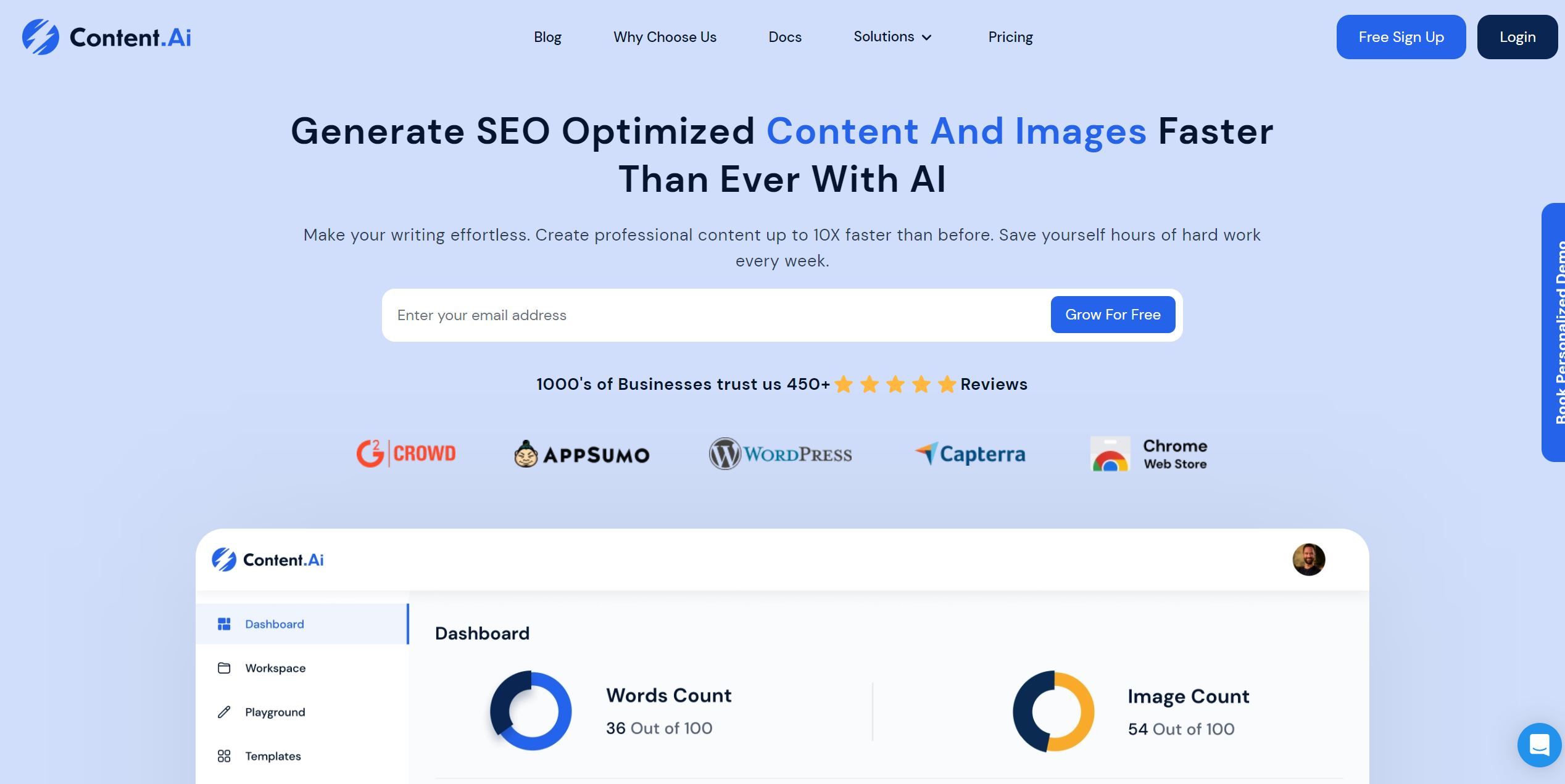This screenshot has width=1565, height=784.
Task: Click the Grow For Free button
Action: coord(1113,314)
